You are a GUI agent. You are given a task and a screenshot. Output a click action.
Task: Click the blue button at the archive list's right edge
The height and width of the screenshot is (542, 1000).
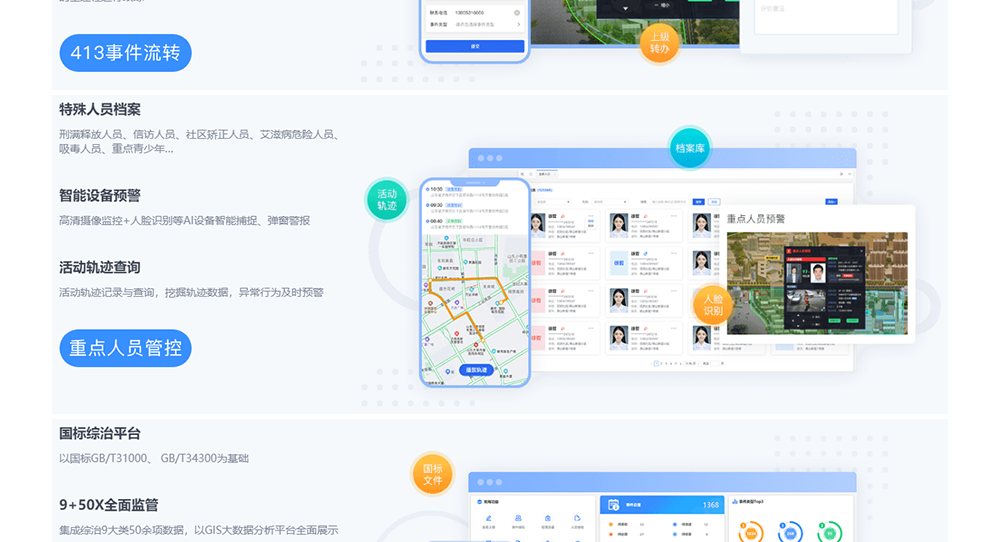[832, 201]
